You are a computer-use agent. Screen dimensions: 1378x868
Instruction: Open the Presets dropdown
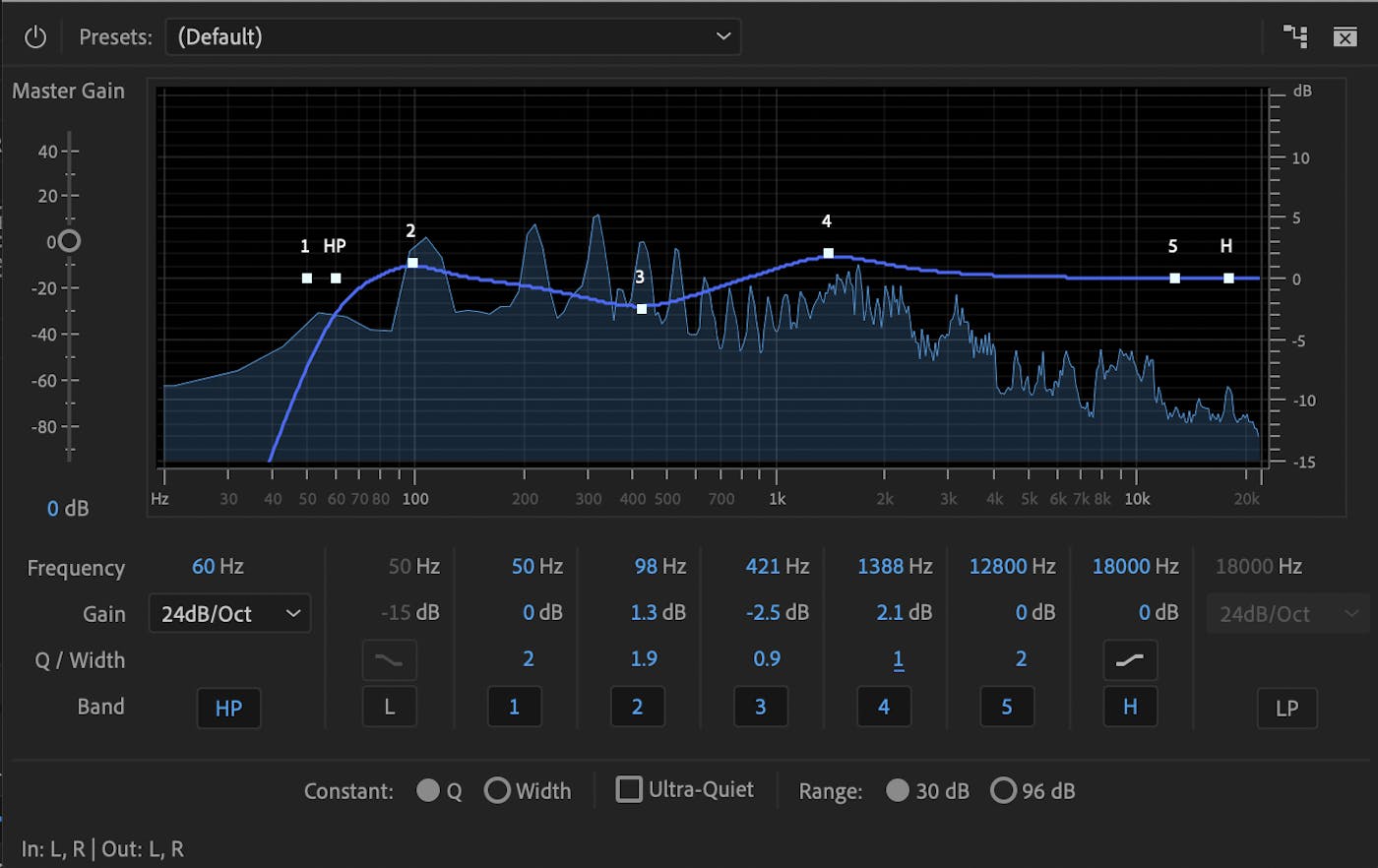point(453,37)
